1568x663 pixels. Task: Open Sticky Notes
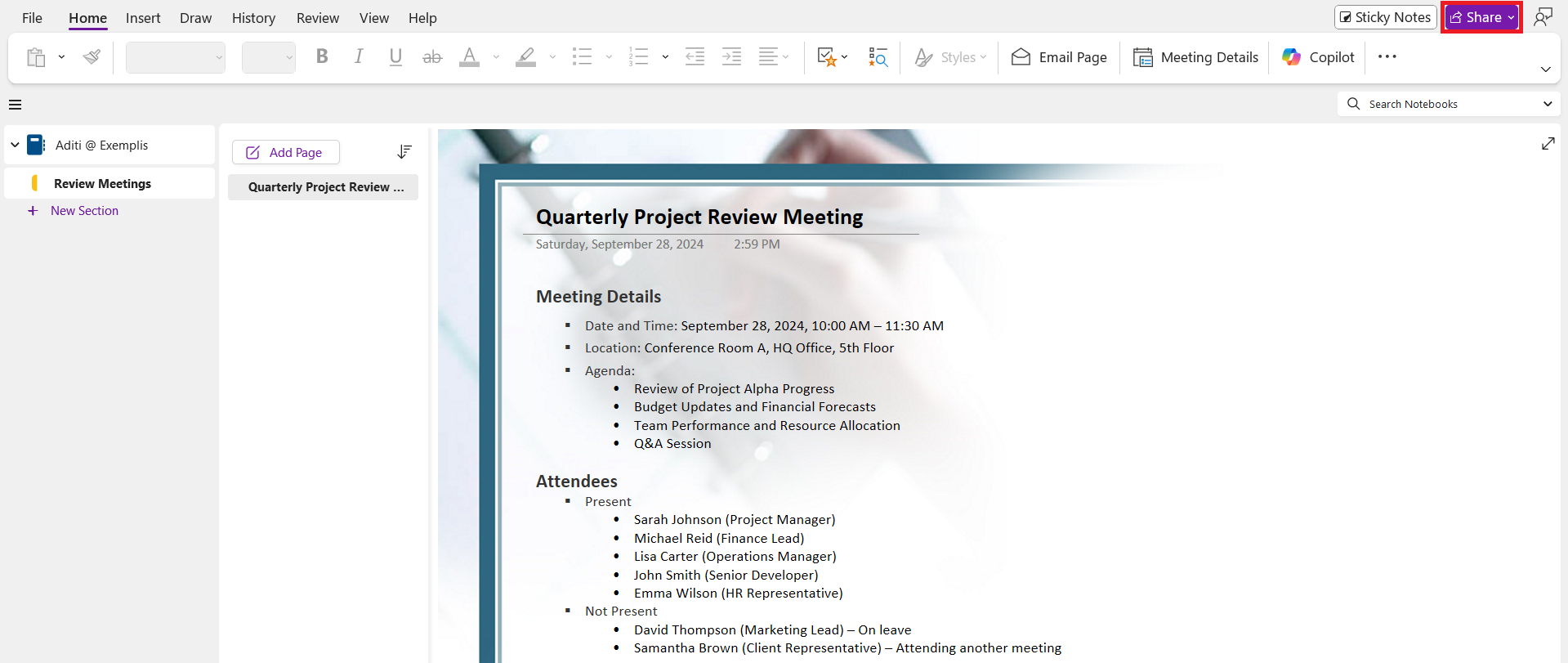pos(1386,17)
